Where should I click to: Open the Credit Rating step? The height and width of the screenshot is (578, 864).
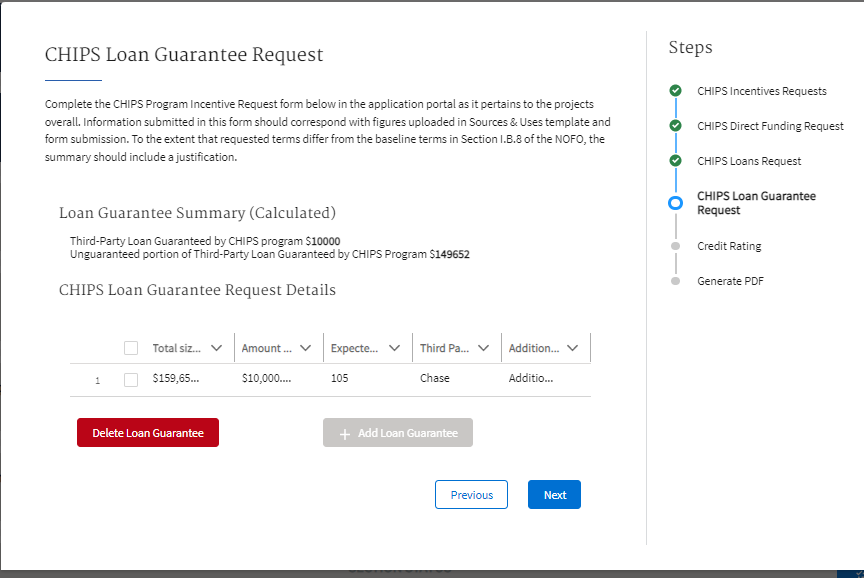point(729,246)
